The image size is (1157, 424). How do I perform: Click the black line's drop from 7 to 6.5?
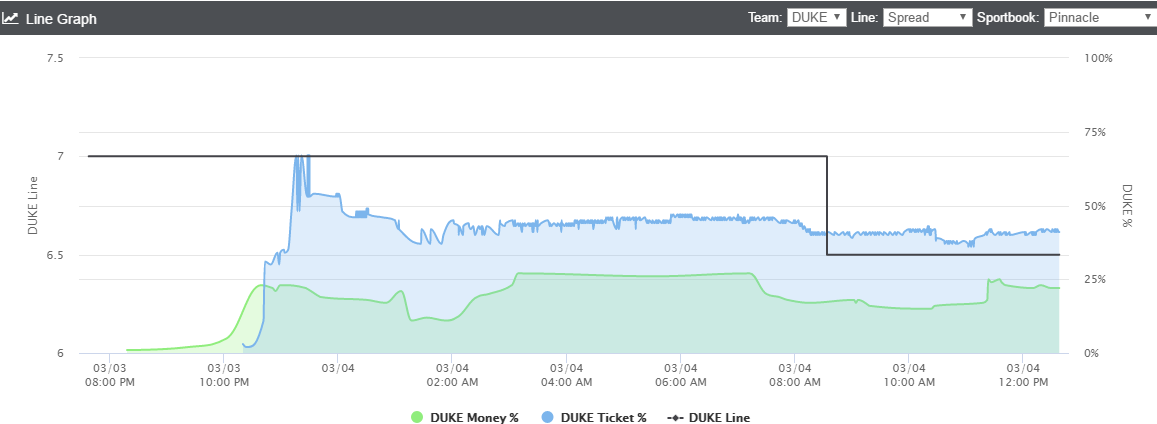pos(827,206)
